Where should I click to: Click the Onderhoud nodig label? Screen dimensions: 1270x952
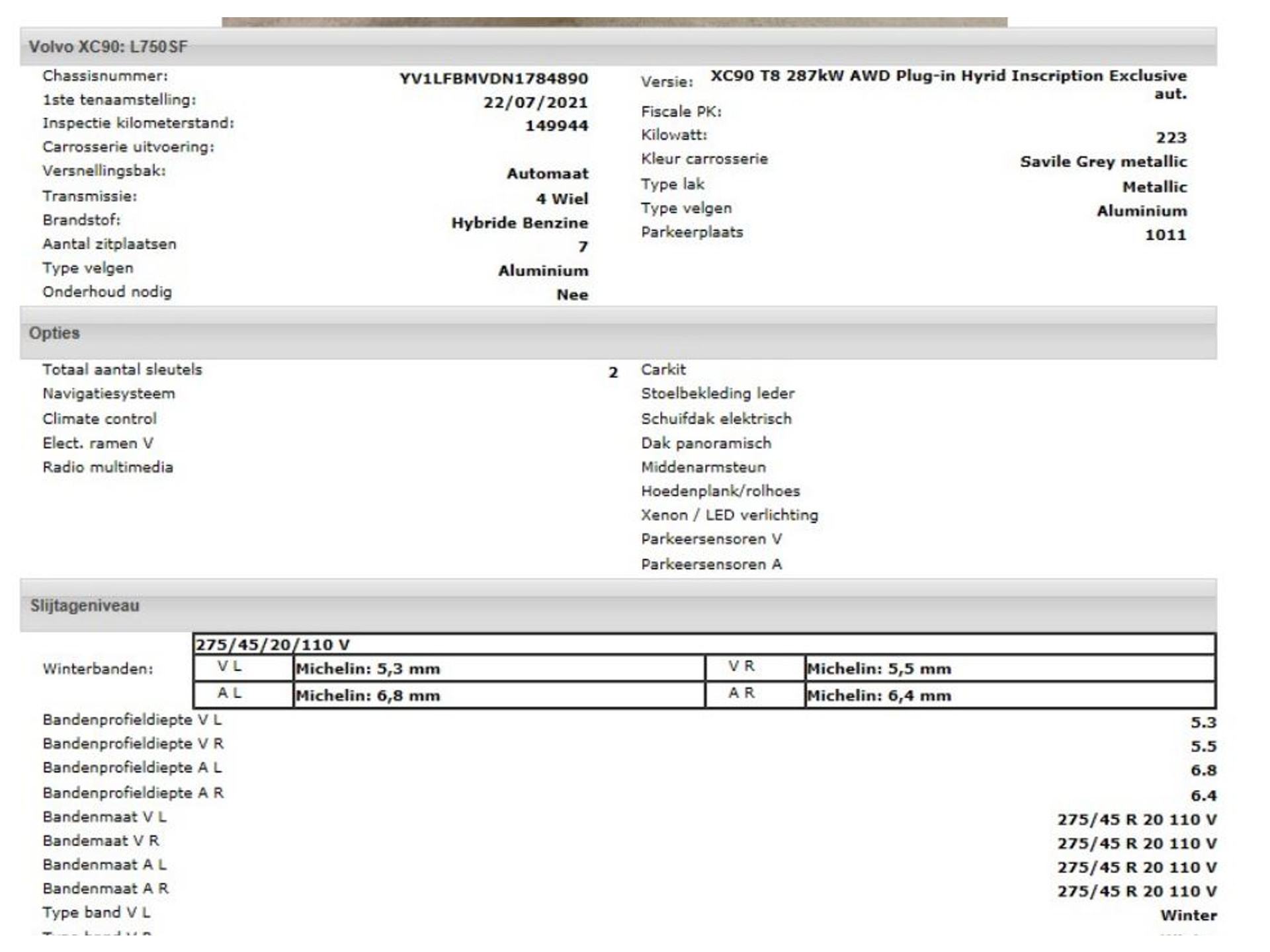coord(107,292)
